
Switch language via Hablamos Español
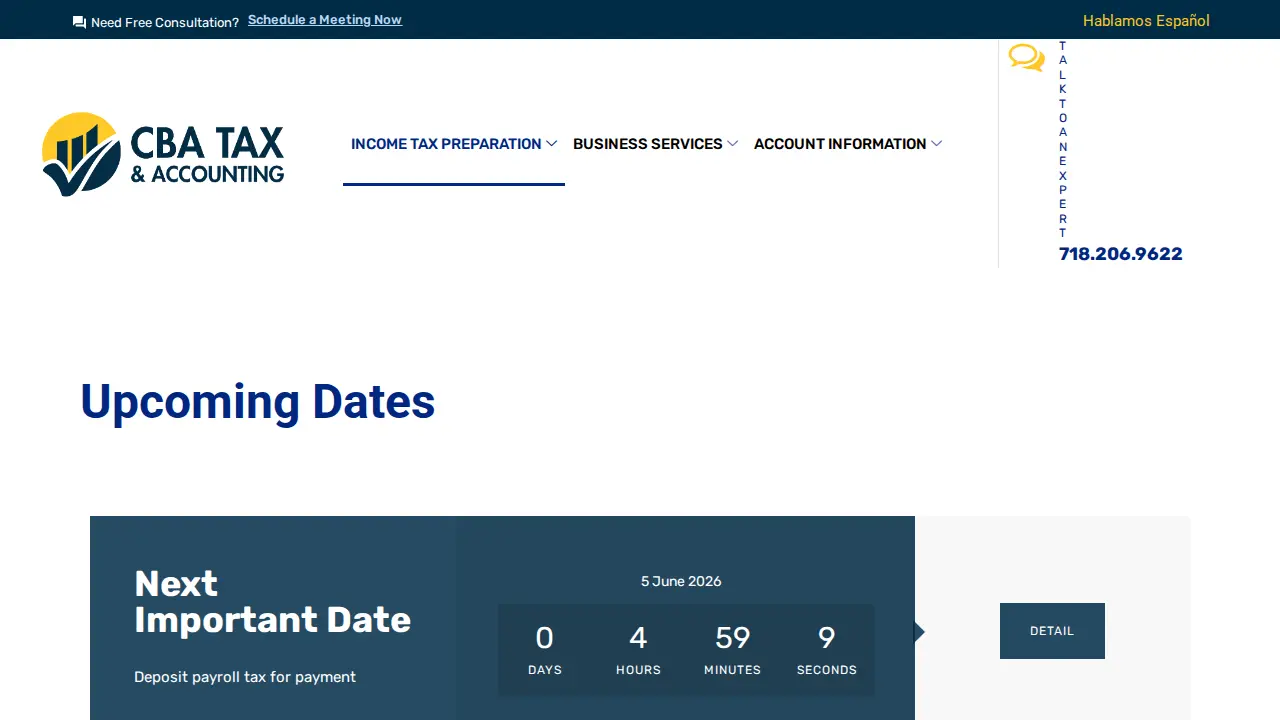point(1146,21)
